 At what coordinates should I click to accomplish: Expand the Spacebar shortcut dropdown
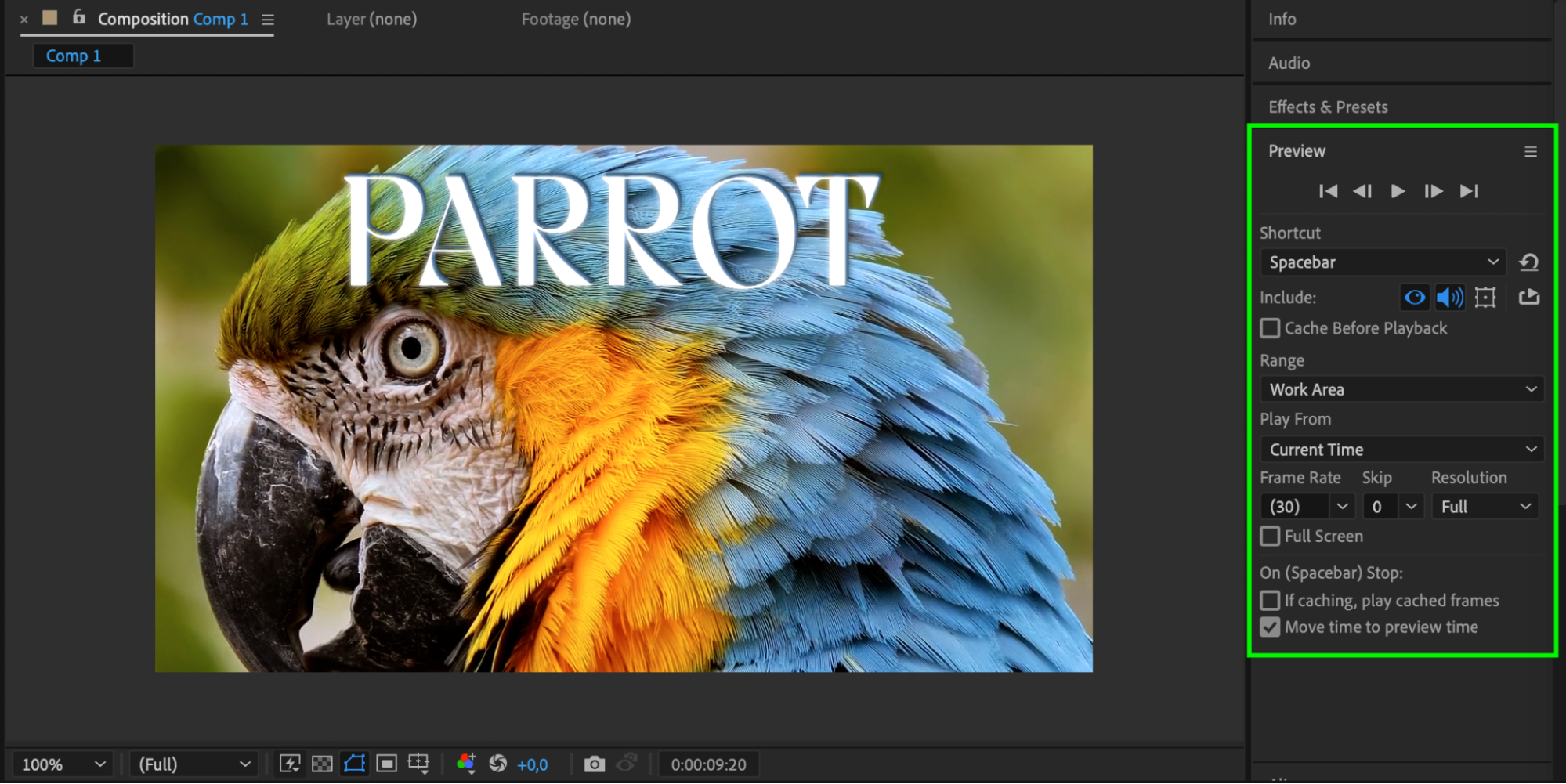pyautogui.click(x=1383, y=262)
